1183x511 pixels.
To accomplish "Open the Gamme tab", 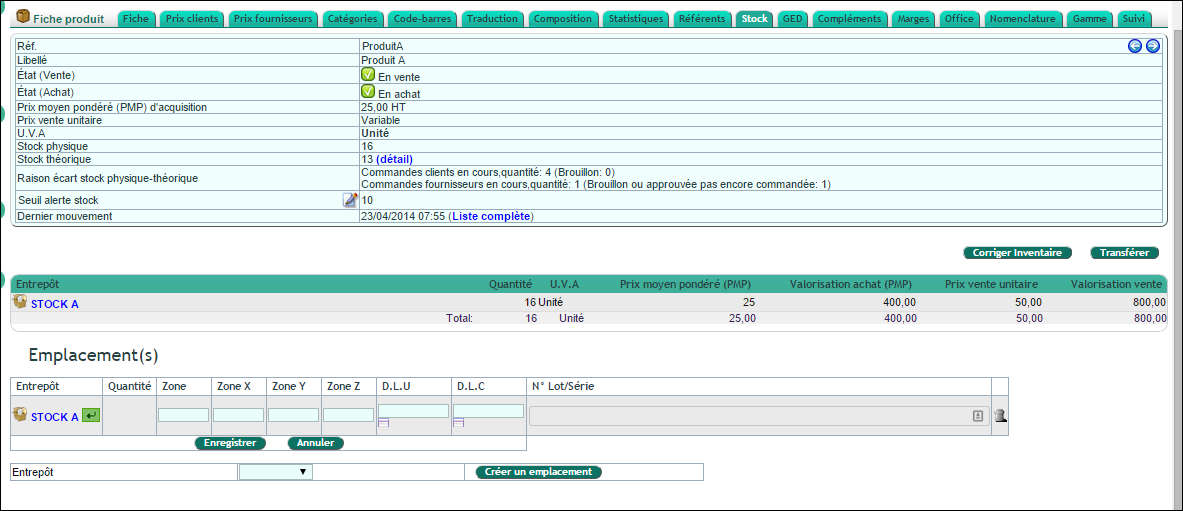I will [x=1091, y=18].
